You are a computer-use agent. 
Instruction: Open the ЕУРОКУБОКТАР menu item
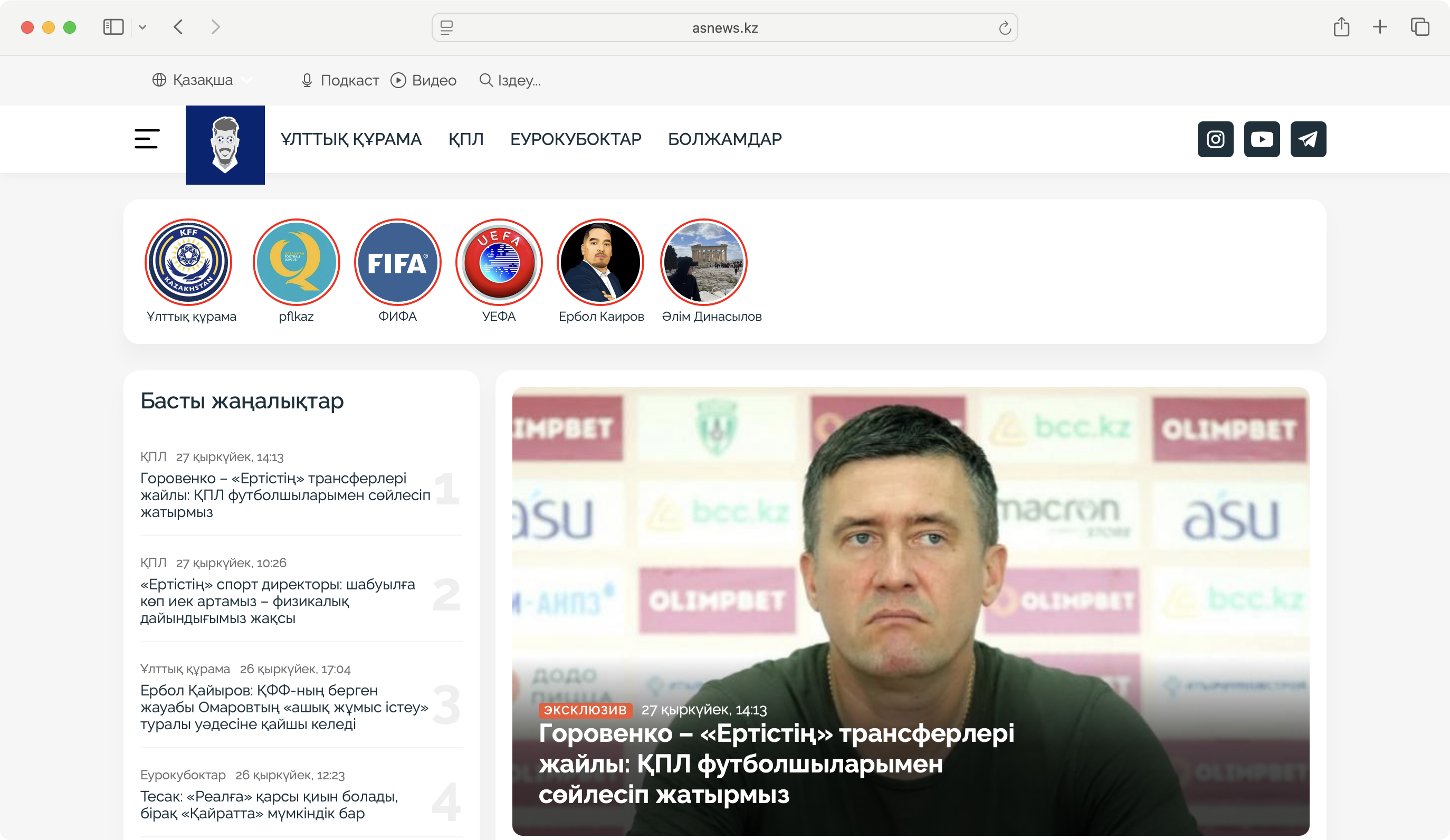575,139
